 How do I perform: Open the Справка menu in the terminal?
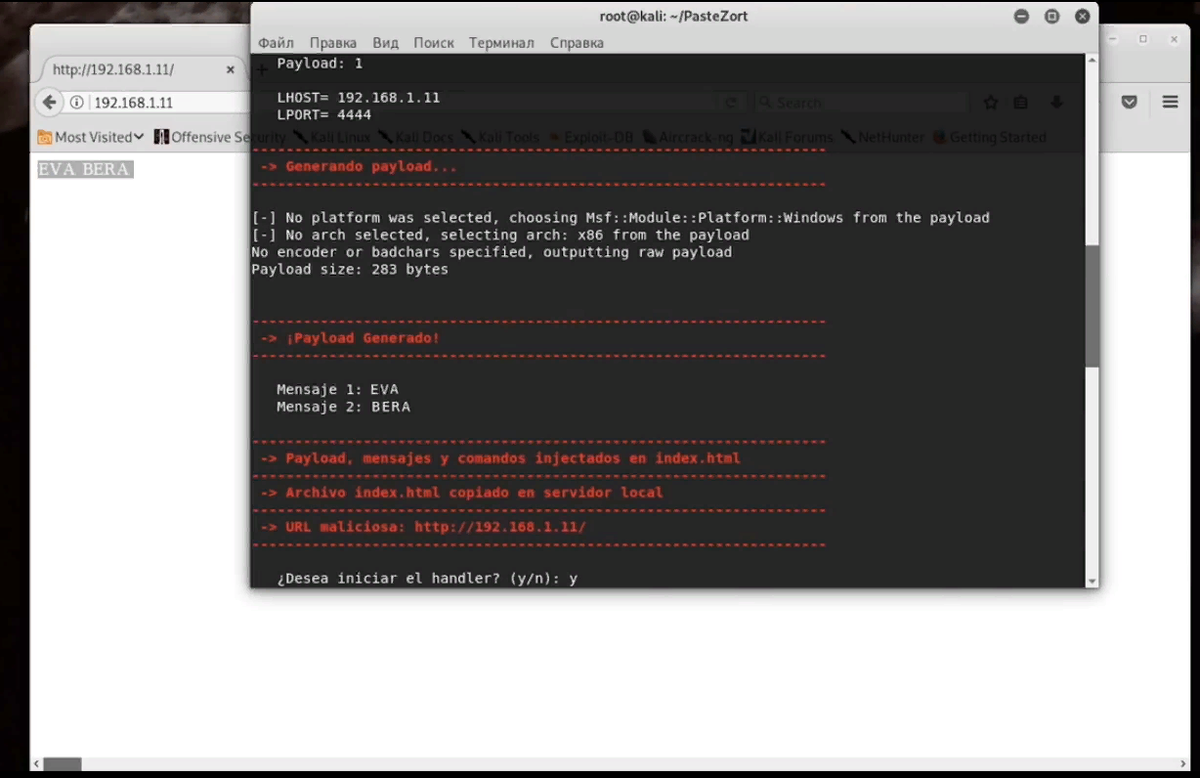(x=577, y=43)
